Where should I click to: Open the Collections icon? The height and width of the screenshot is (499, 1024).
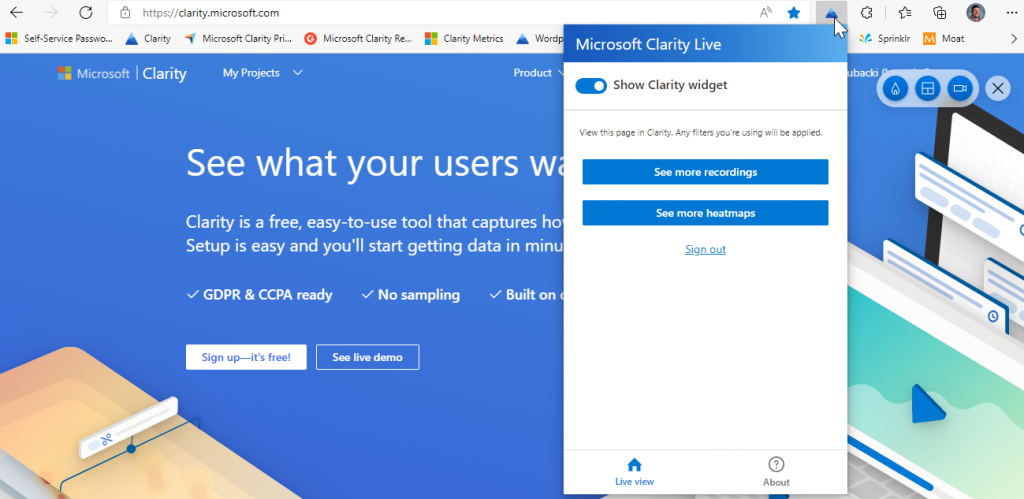click(940, 12)
